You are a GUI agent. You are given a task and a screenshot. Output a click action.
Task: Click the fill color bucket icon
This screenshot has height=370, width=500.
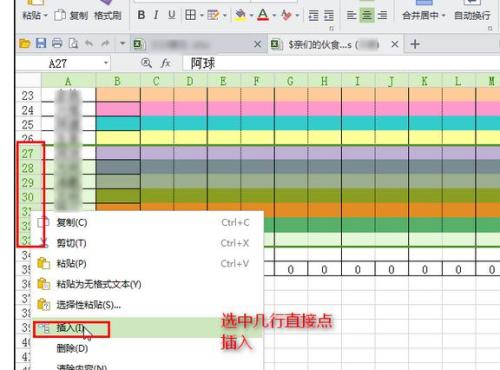240,15
